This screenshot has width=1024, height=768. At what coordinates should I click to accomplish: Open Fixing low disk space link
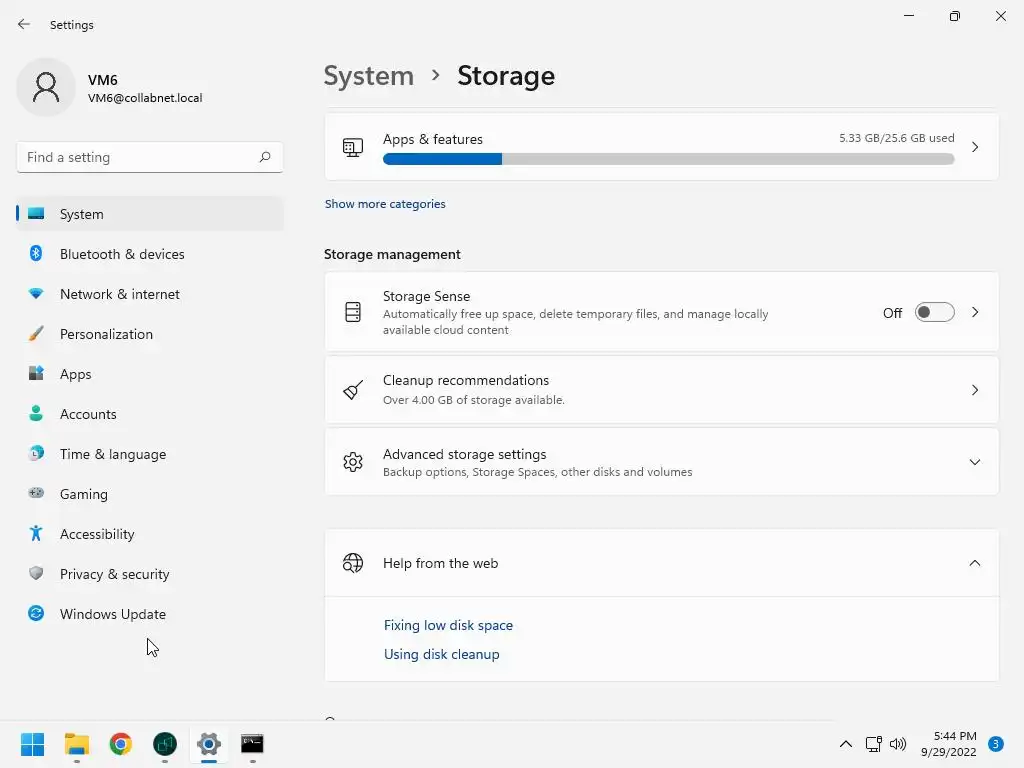click(x=448, y=625)
